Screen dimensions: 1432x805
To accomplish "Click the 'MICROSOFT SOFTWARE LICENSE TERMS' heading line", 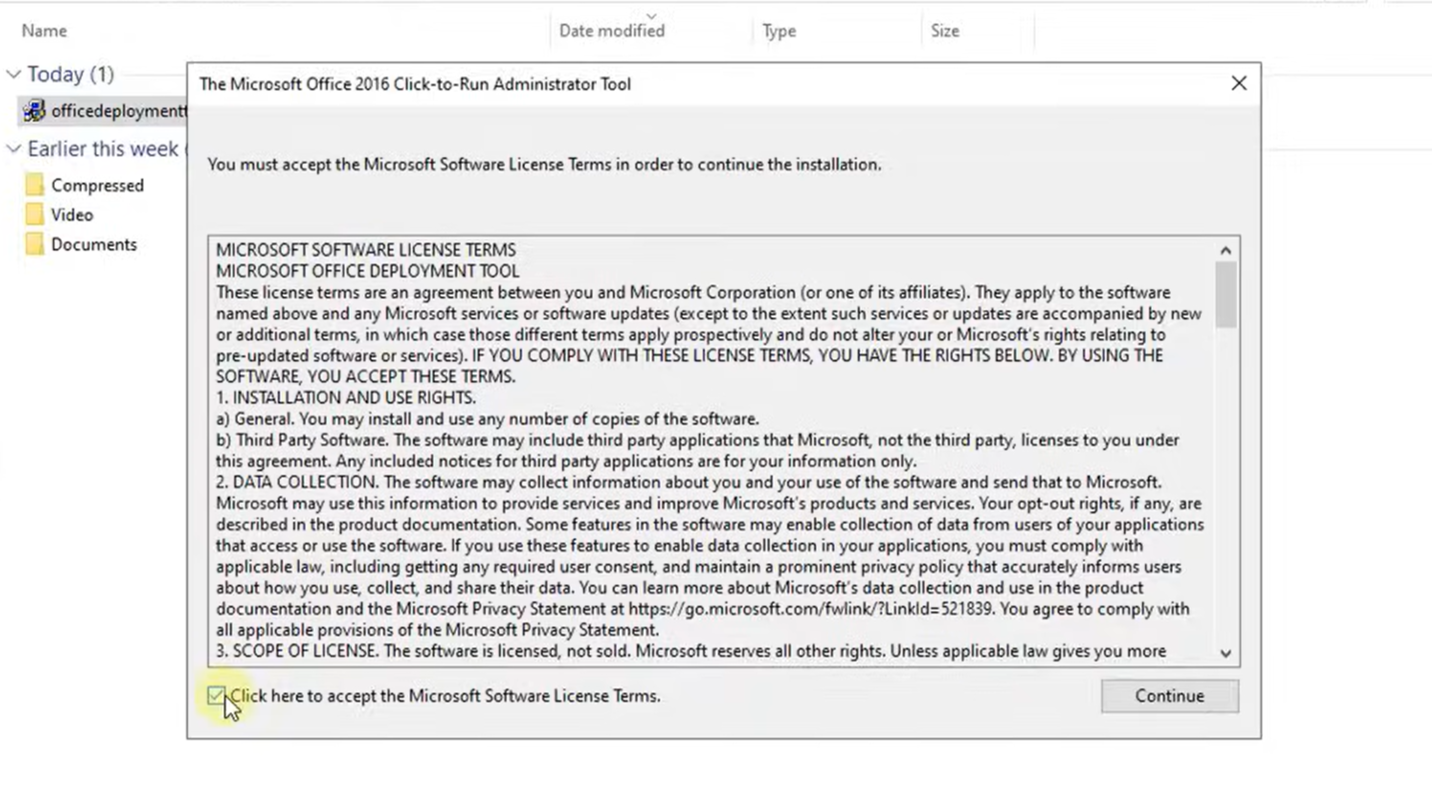I will tap(366, 250).
